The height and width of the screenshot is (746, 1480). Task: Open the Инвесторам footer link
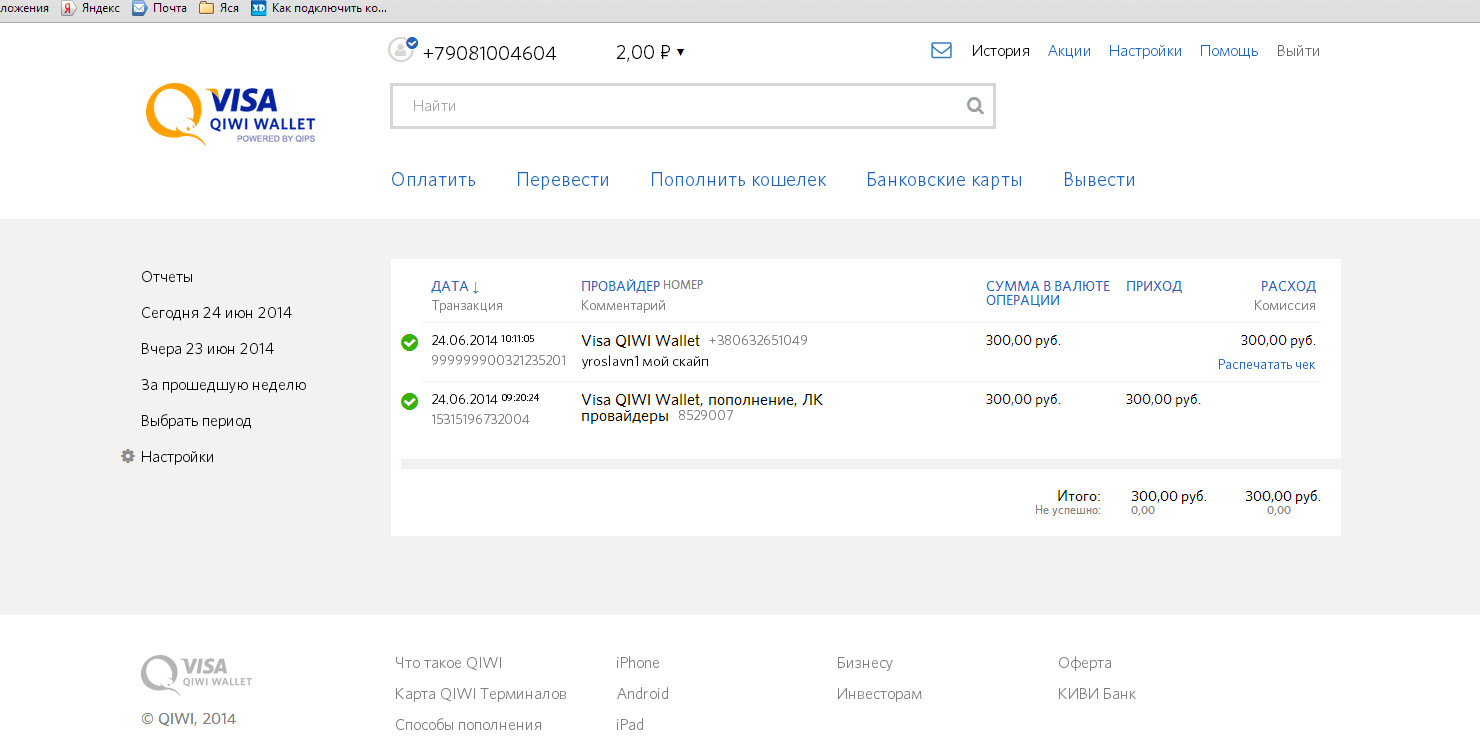(x=880, y=694)
